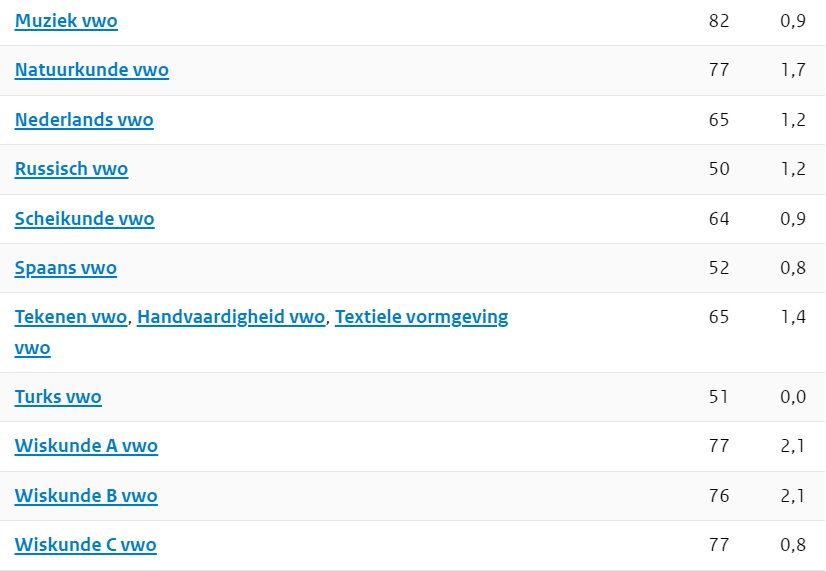Open the Wiskunde C vwo link

(x=85, y=545)
